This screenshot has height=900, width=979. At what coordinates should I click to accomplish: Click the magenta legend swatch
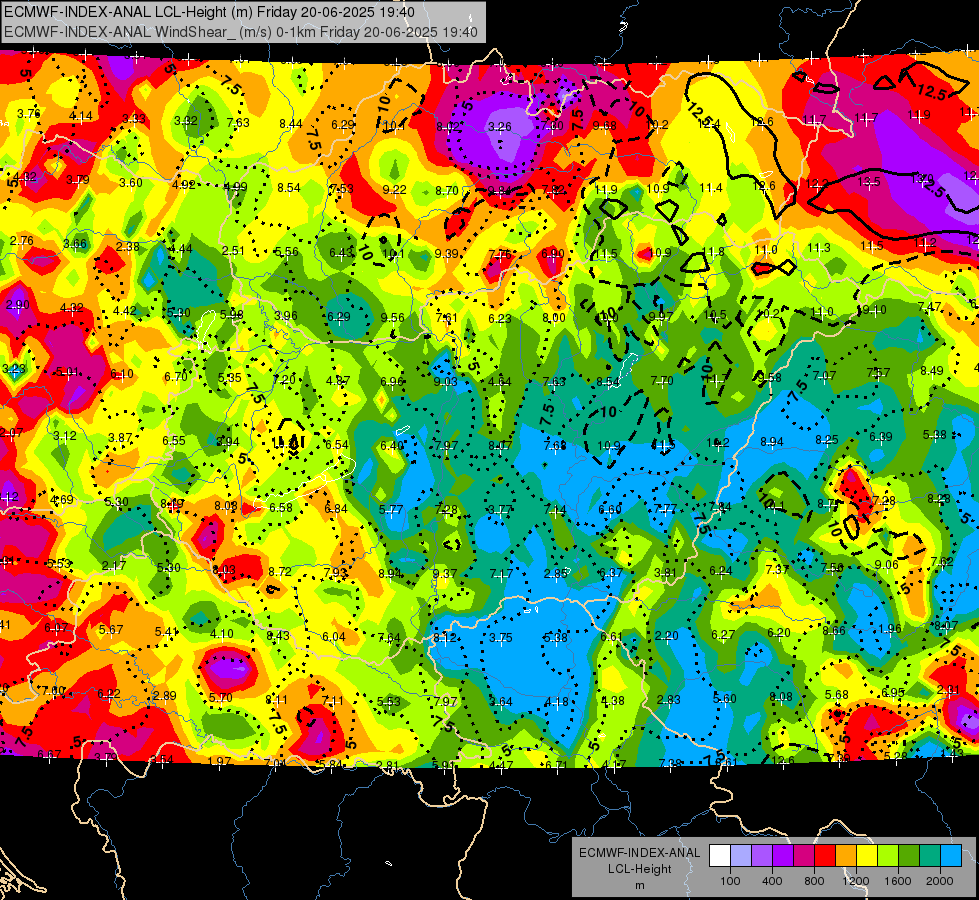click(804, 856)
